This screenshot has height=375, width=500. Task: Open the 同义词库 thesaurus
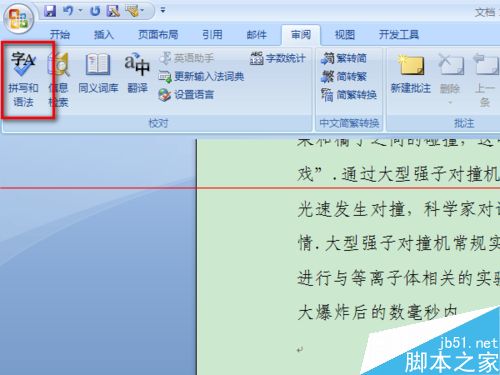click(98, 73)
